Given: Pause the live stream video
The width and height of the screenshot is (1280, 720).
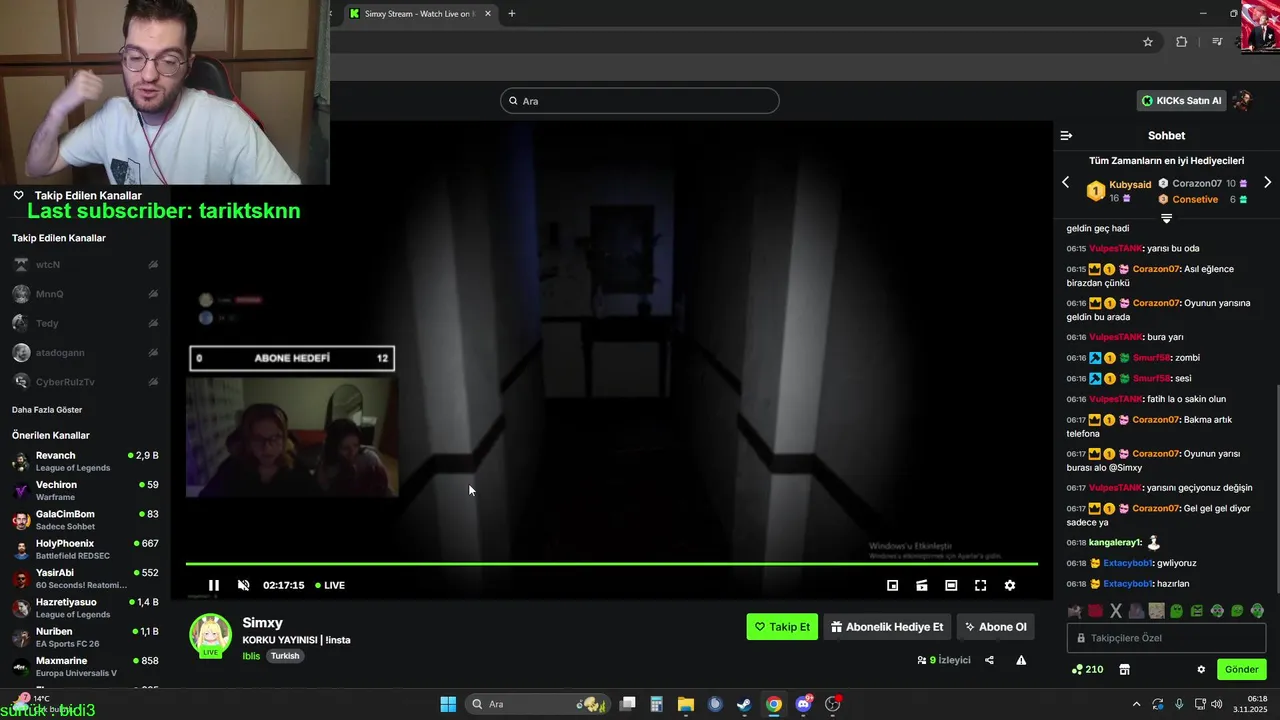Looking at the screenshot, I should (213, 585).
